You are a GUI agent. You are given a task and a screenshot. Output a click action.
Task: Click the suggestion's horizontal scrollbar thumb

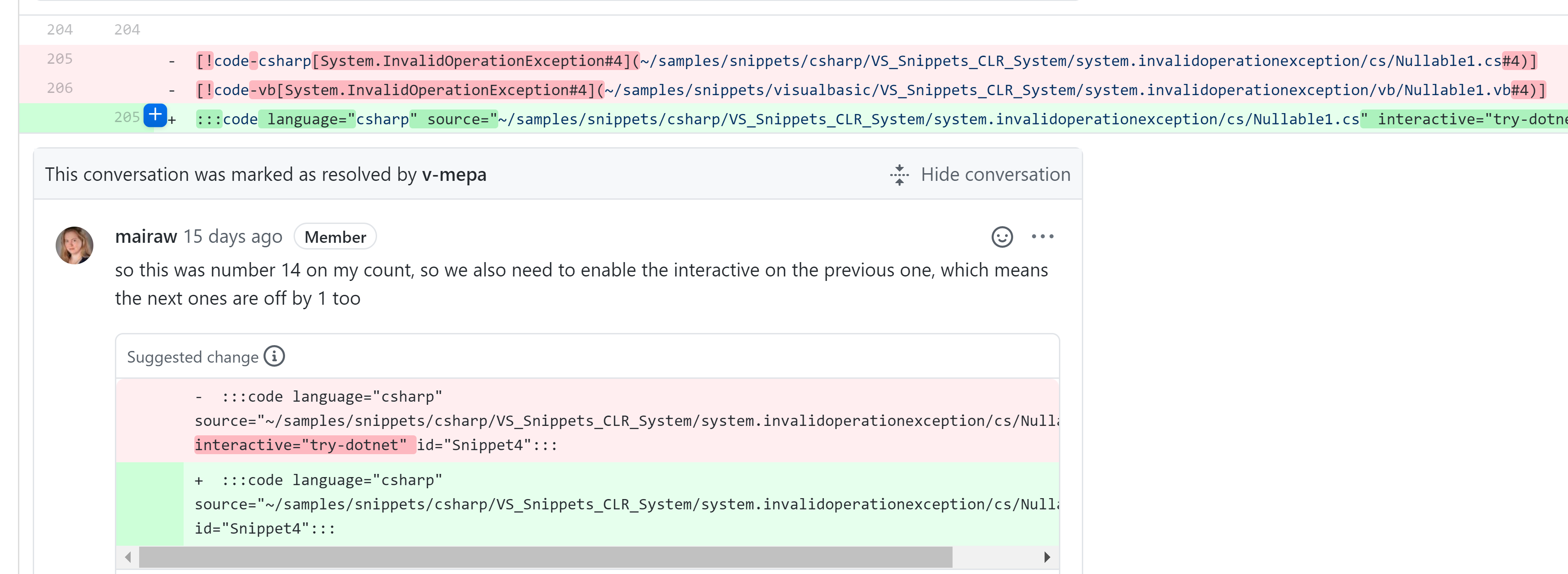pyautogui.click(x=545, y=557)
